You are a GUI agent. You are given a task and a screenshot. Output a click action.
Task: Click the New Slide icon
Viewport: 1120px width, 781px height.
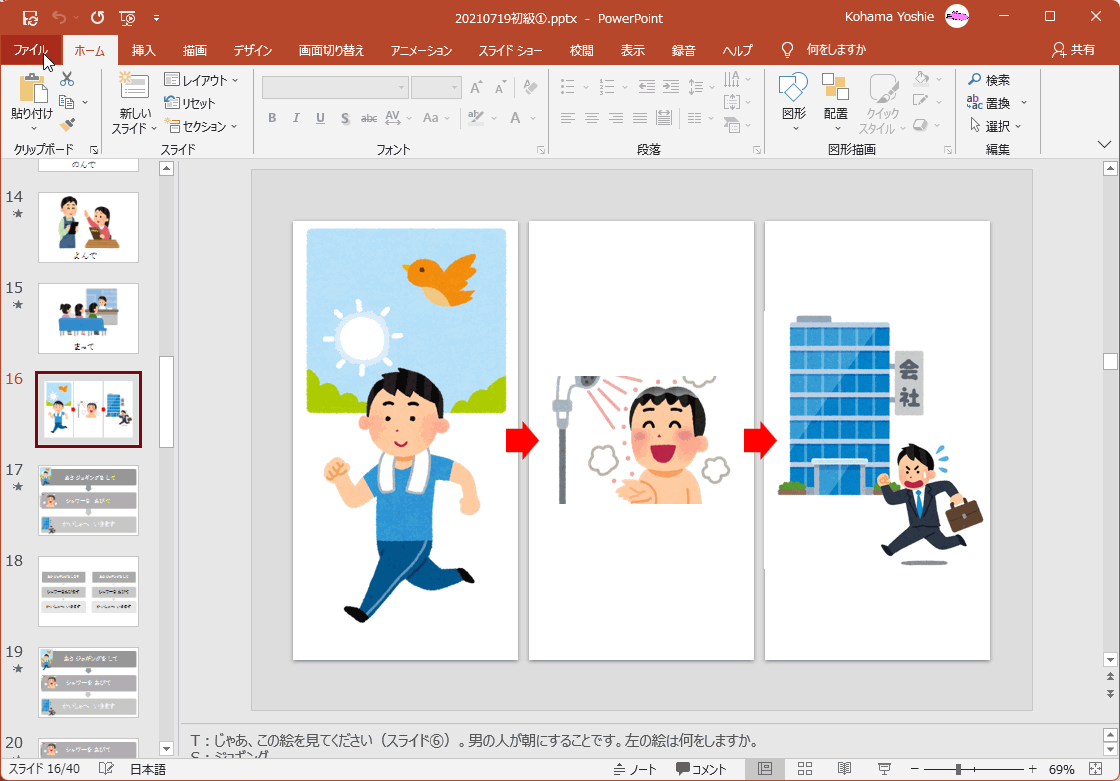click(x=134, y=88)
